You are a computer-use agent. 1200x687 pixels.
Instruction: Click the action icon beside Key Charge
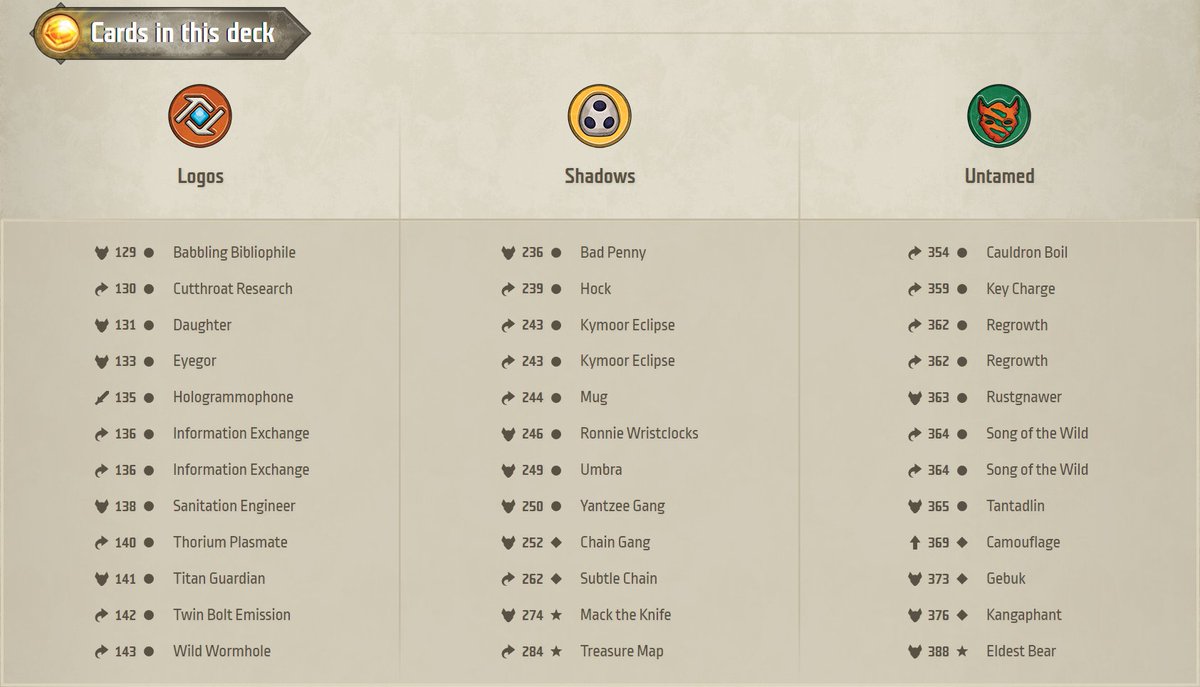(x=914, y=289)
